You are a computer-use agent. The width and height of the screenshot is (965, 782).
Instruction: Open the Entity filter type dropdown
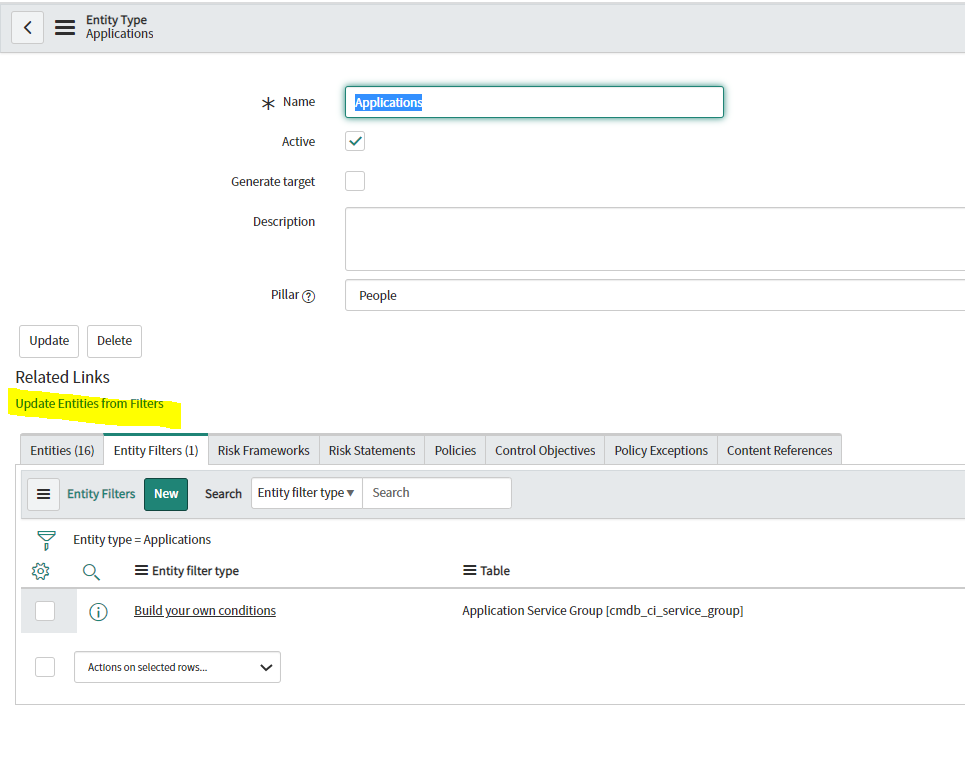click(x=306, y=492)
